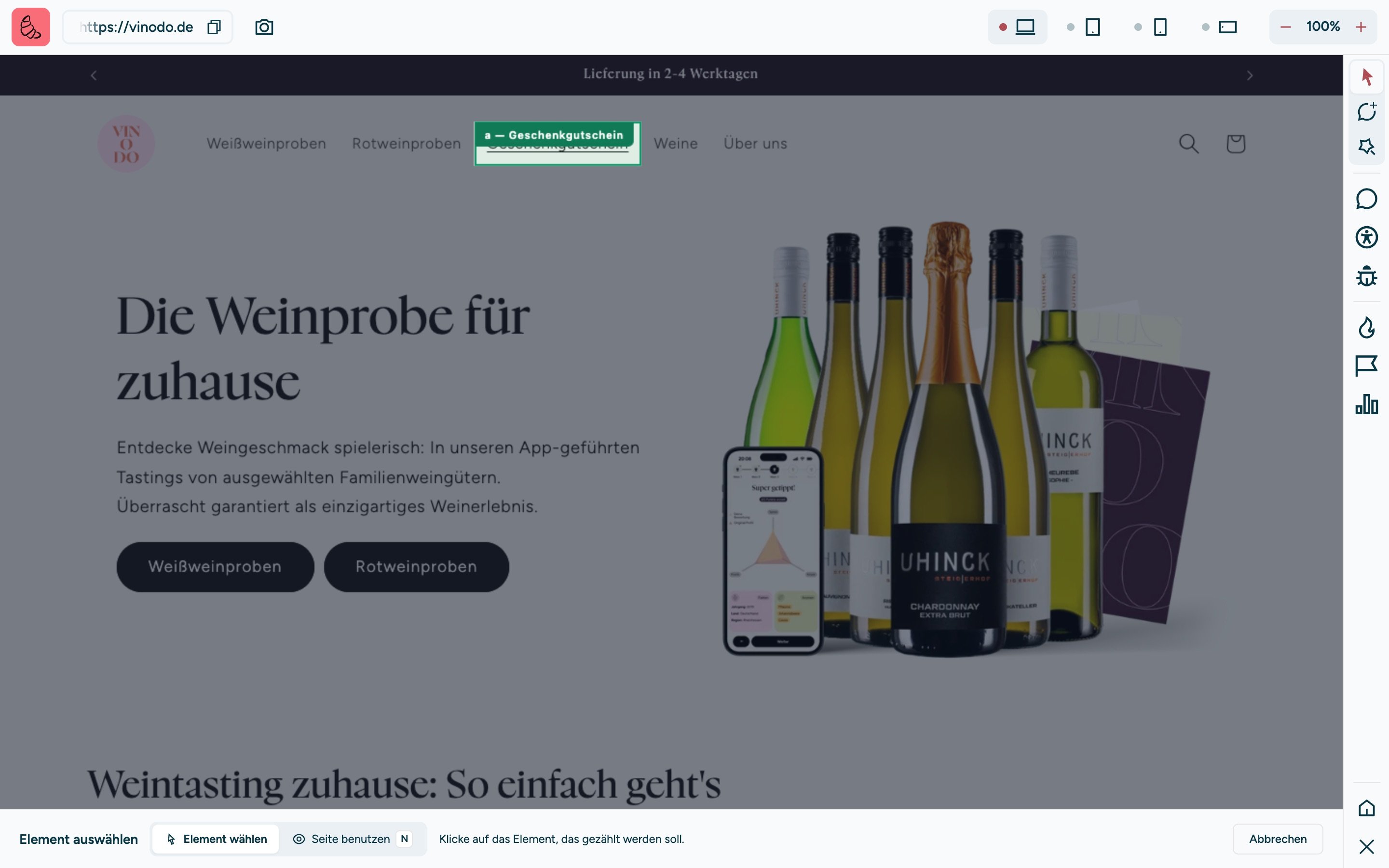
Task: Select Element wählen mode
Action: 216,839
